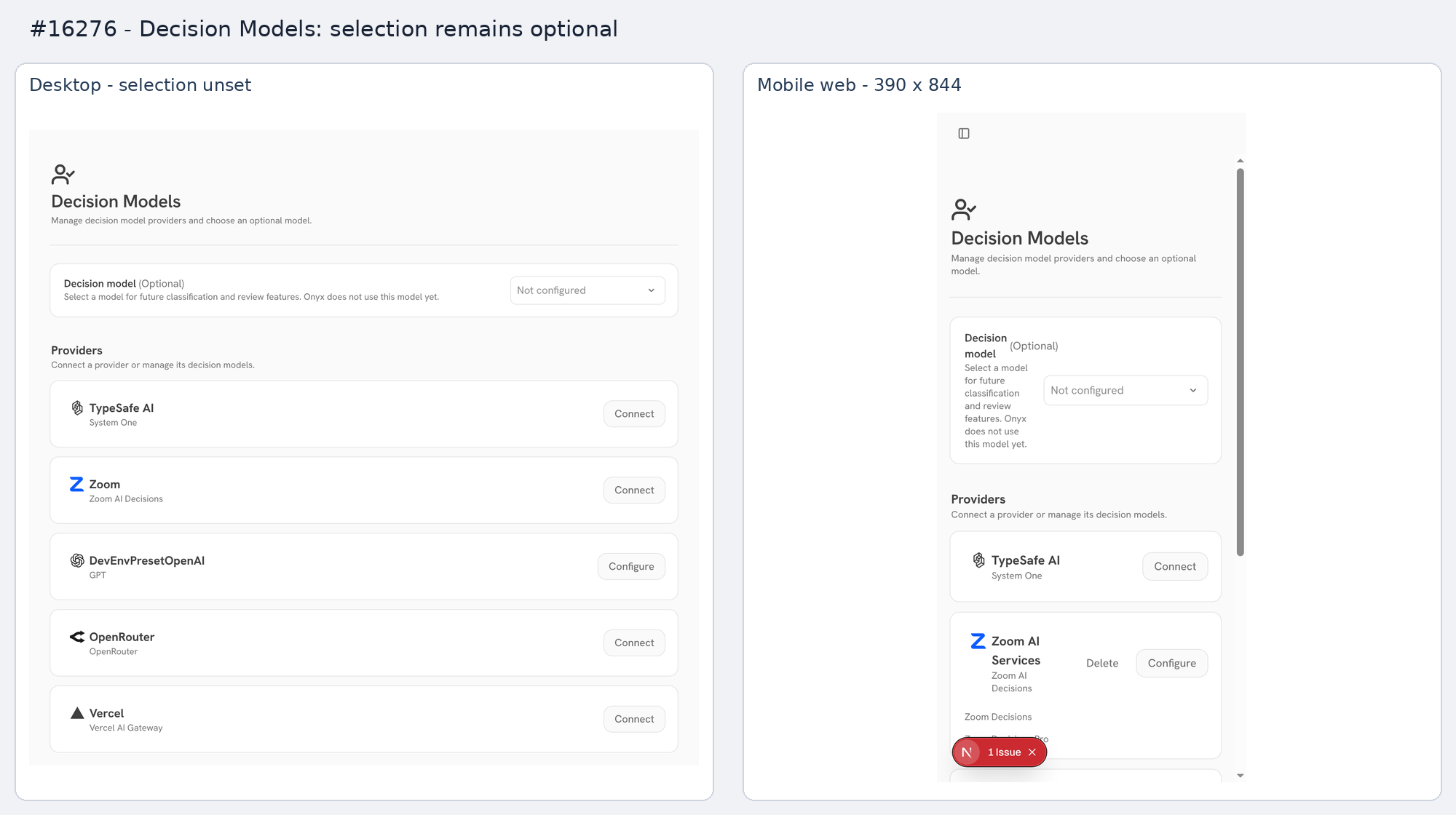
Task: Click the 'Zoom Decisions' model text on mobile
Action: (998, 717)
